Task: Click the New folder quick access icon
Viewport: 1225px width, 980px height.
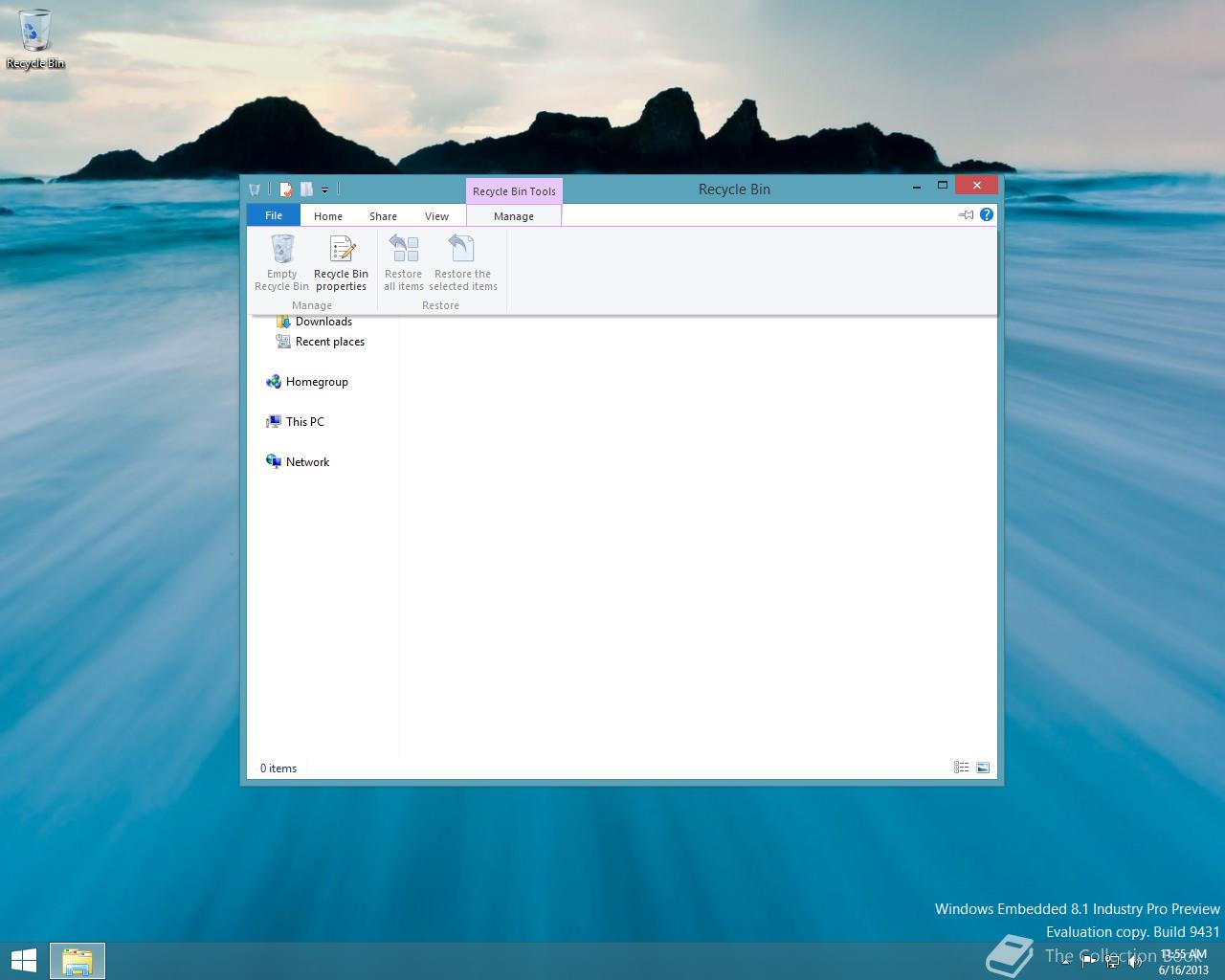Action: point(306,189)
